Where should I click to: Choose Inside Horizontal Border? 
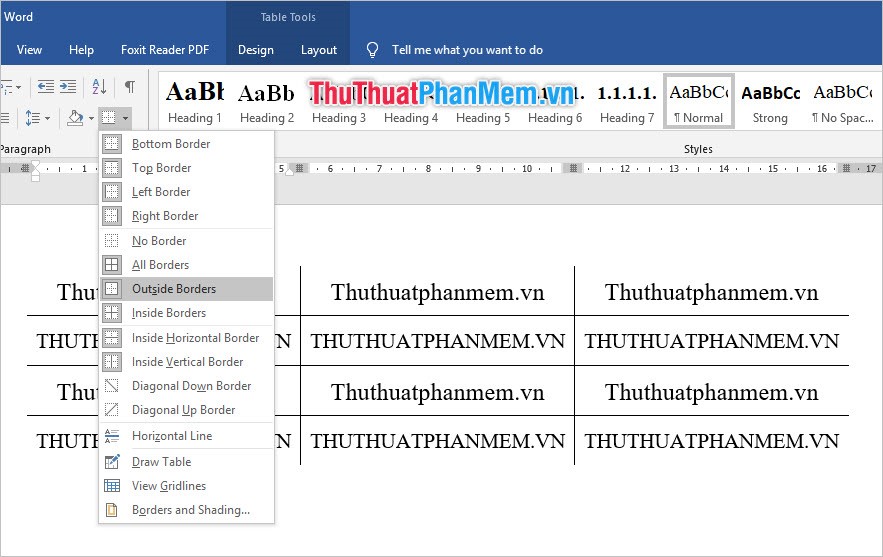[x=186, y=337]
